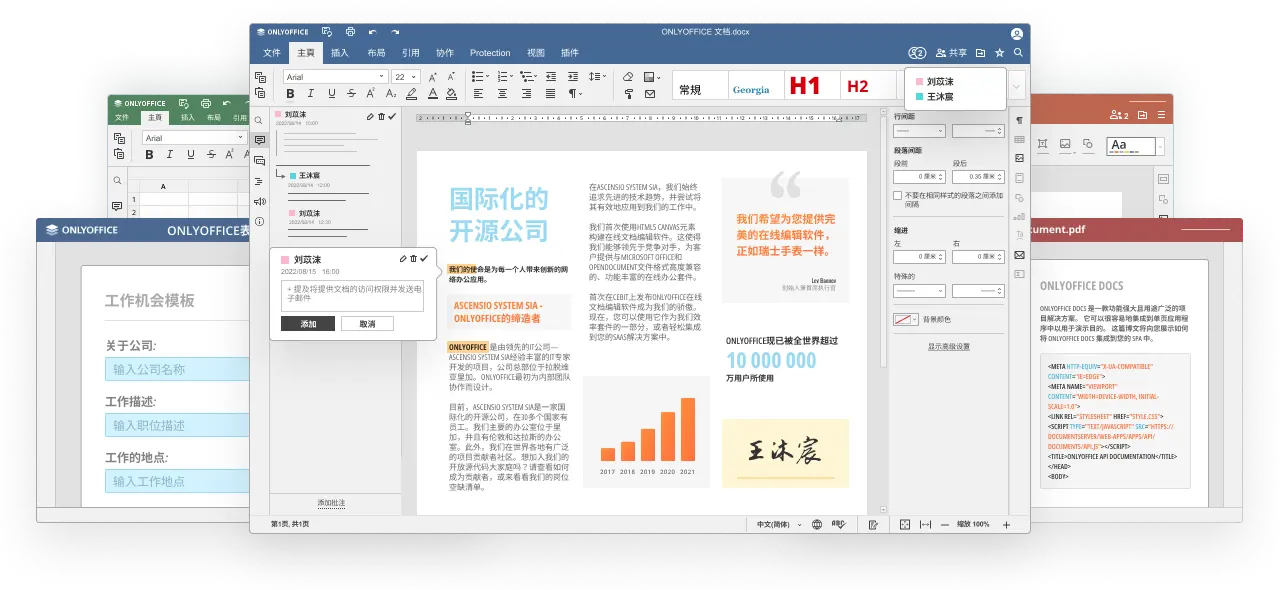The image size is (1280, 590).
Task: Open the comments panel icon in left sidebar
Action: point(259,140)
